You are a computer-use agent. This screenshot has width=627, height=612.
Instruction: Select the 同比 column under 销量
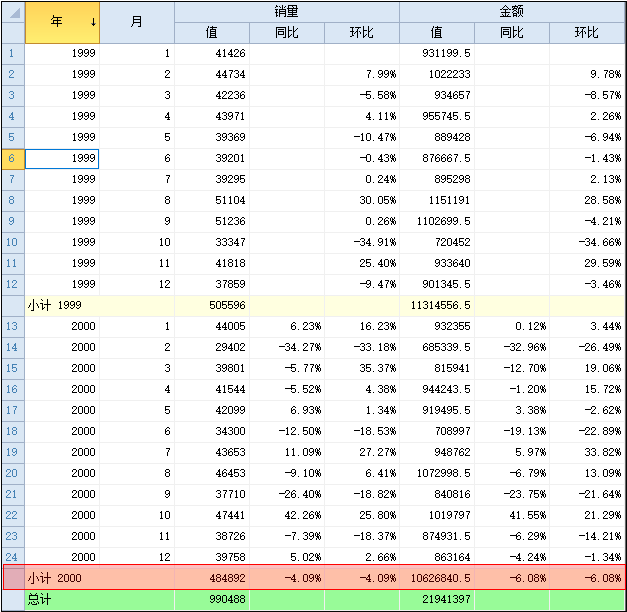287,32
